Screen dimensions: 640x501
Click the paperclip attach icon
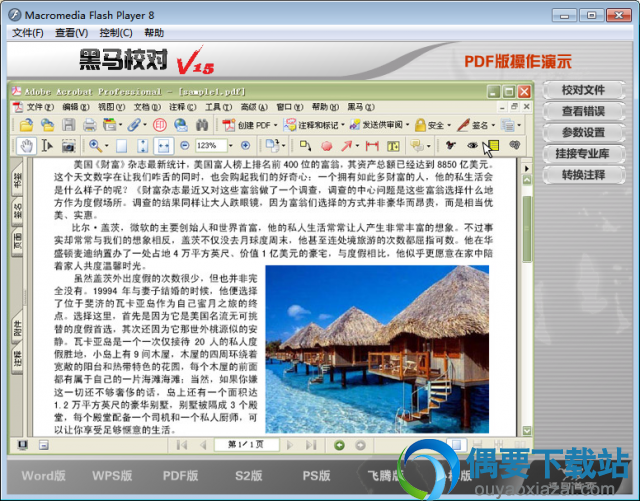click(x=134, y=125)
